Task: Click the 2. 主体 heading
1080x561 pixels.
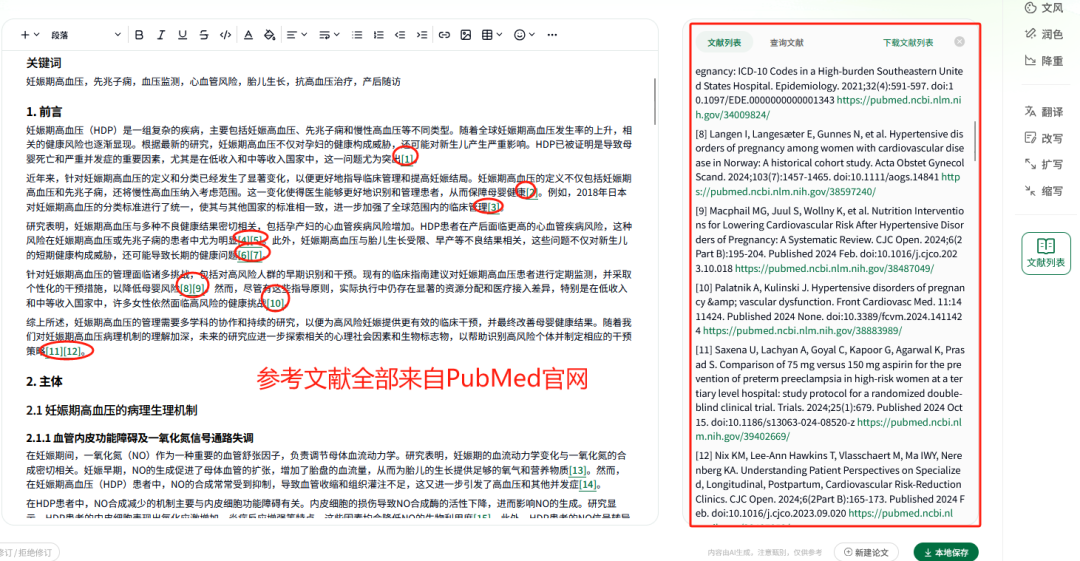Action: [44, 381]
